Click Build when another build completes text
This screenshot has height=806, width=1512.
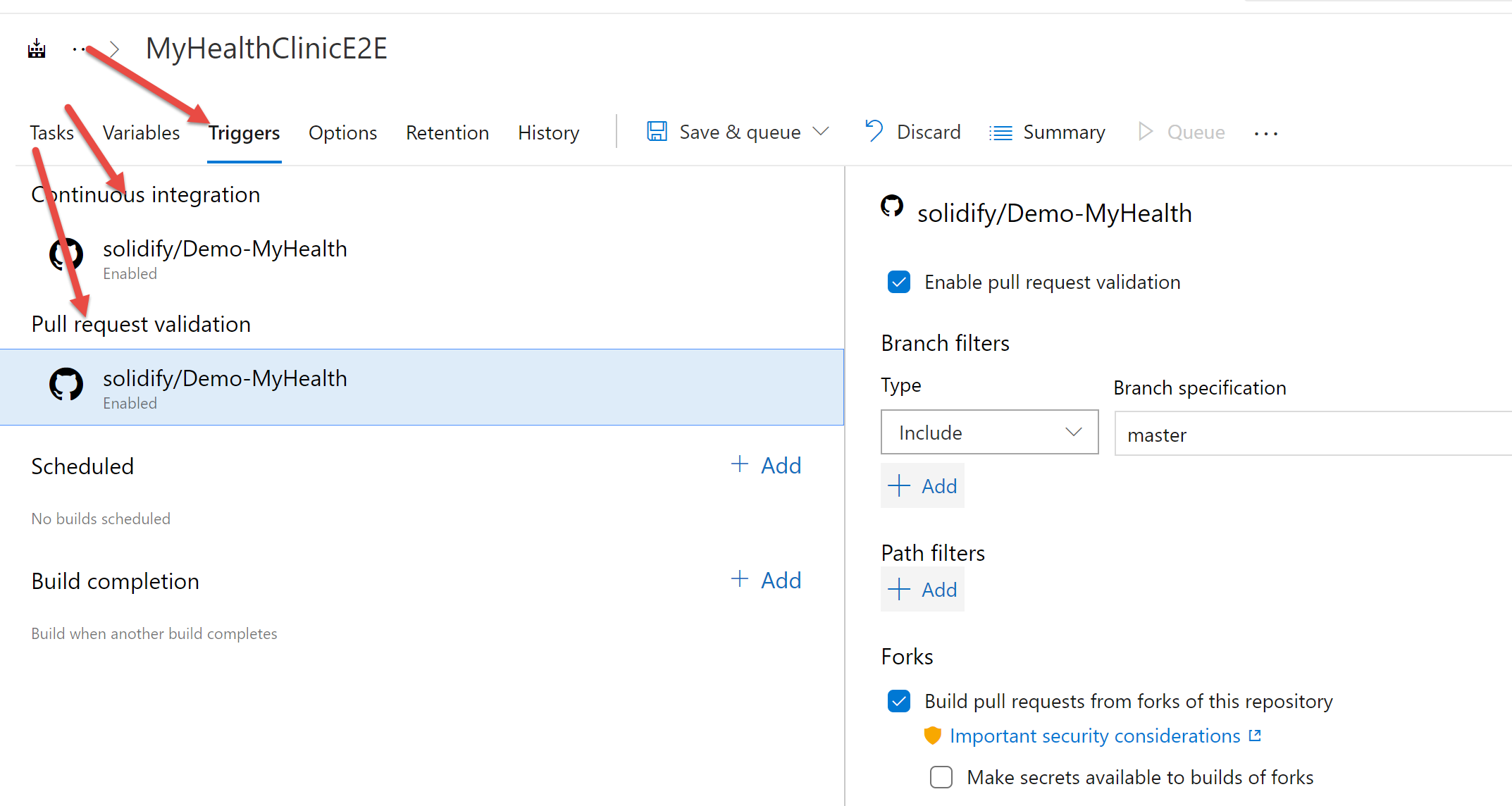click(x=154, y=633)
